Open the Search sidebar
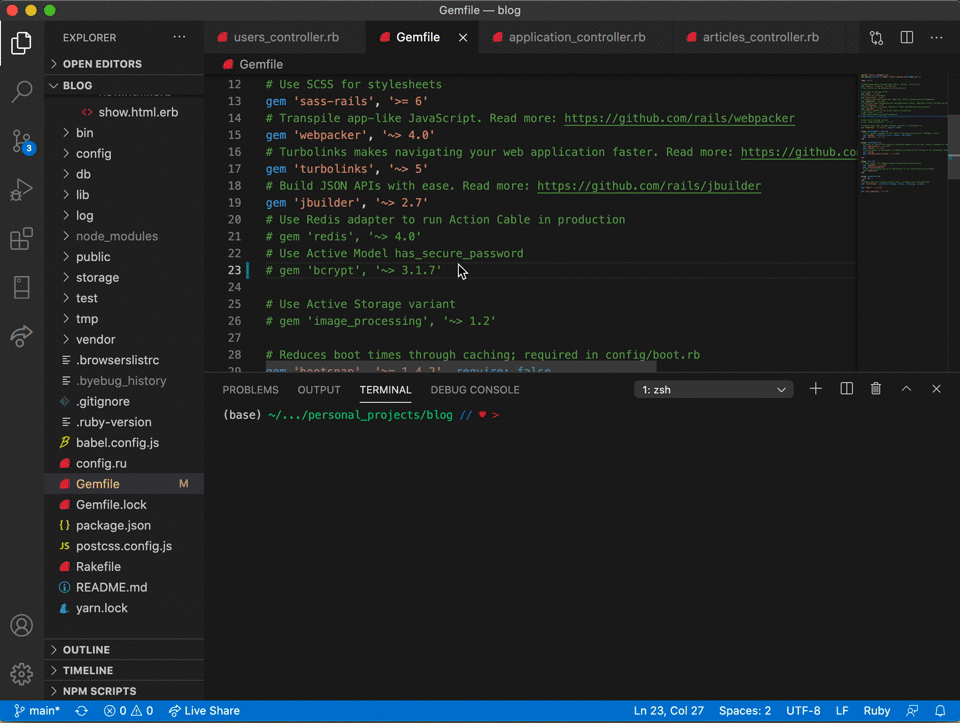 point(22,91)
